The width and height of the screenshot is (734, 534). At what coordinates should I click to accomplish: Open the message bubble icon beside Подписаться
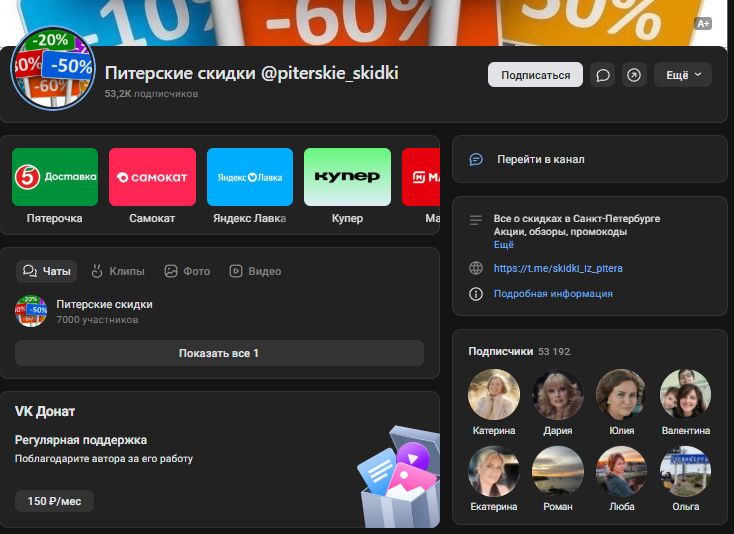coord(602,75)
